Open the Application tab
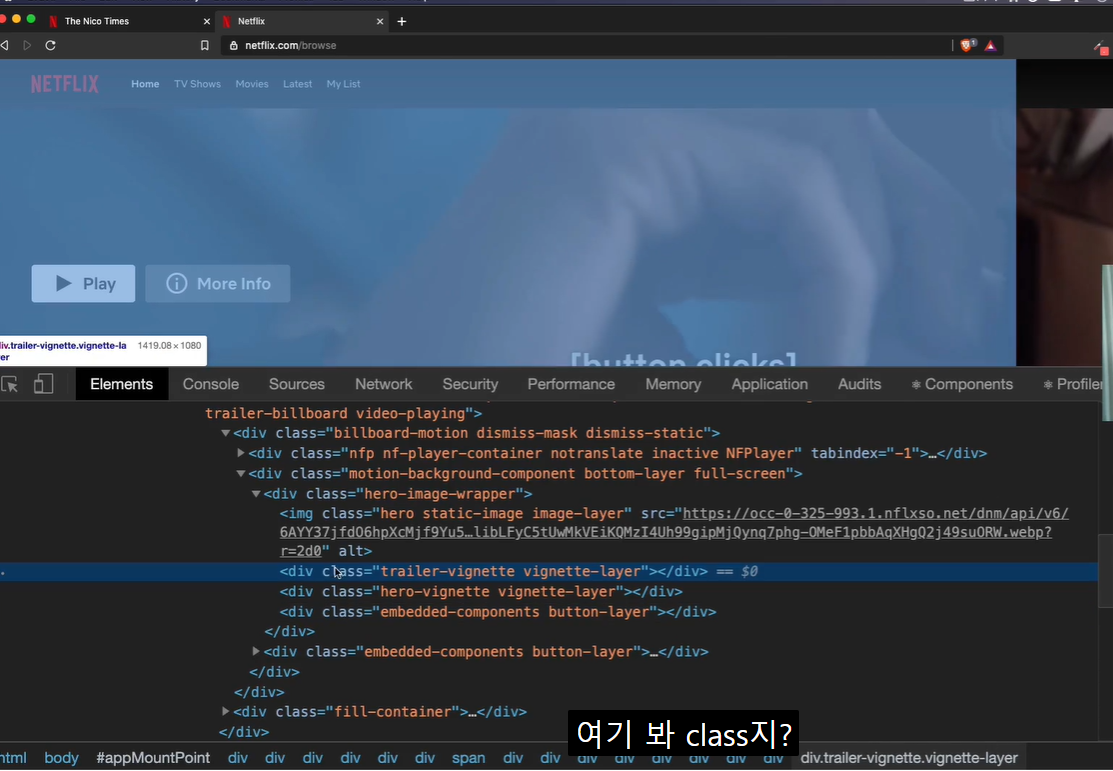This screenshot has height=771, width=1113. [769, 384]
